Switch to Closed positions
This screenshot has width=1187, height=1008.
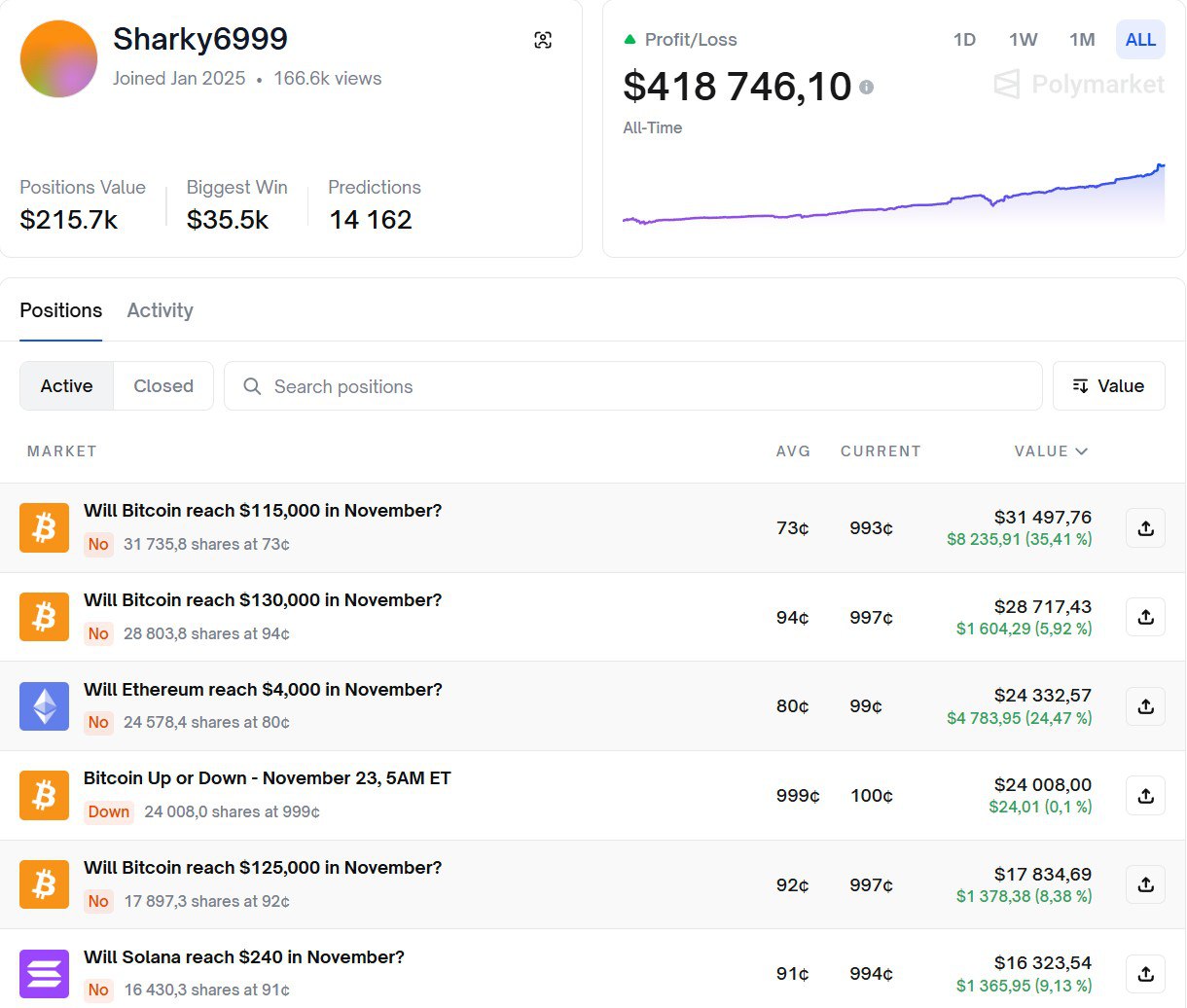pos(163,386)
